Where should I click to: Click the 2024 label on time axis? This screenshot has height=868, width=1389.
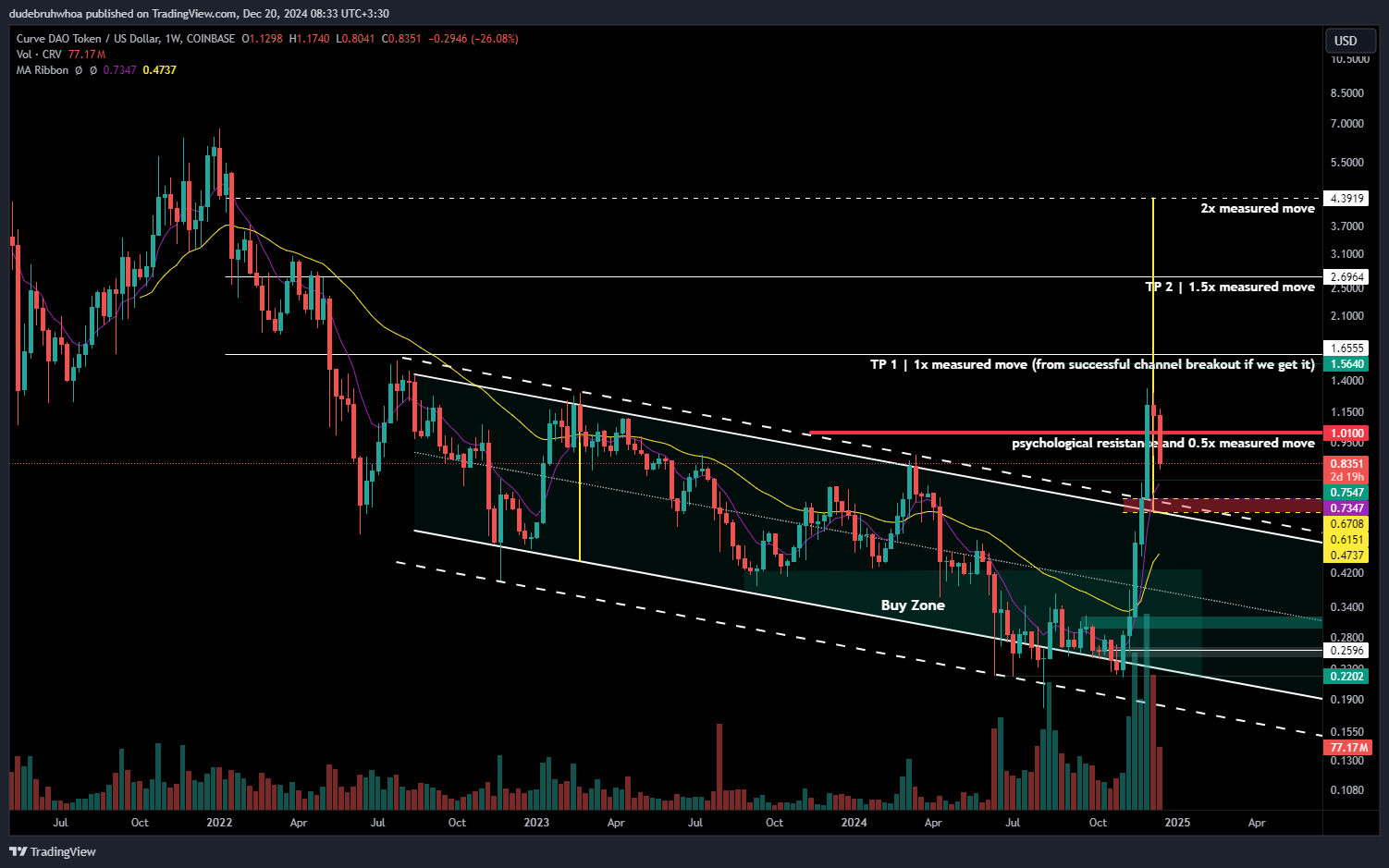[854, 823]
